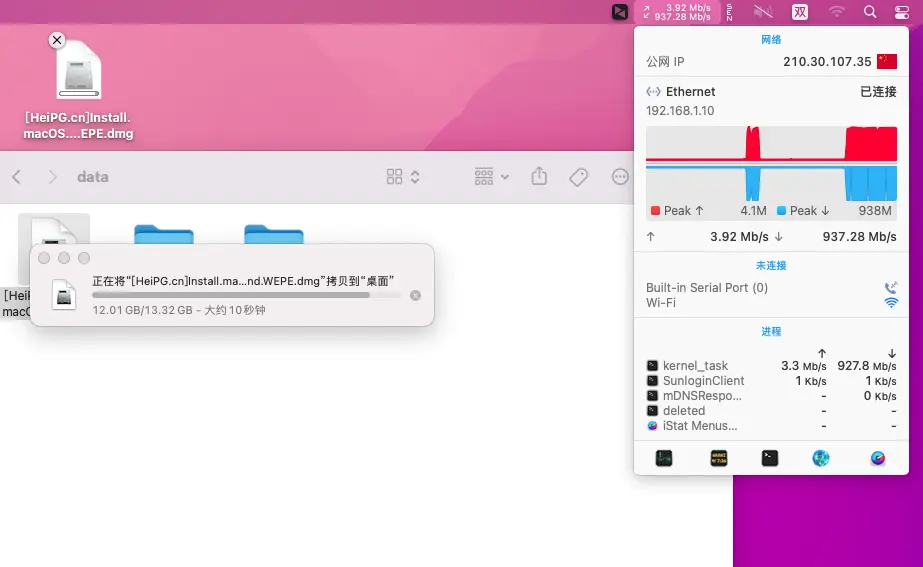Viewport: 923px width, 567px height.
Task: Select the second blue folder in data
Action: pyautogui.click(x=274, y=234)
